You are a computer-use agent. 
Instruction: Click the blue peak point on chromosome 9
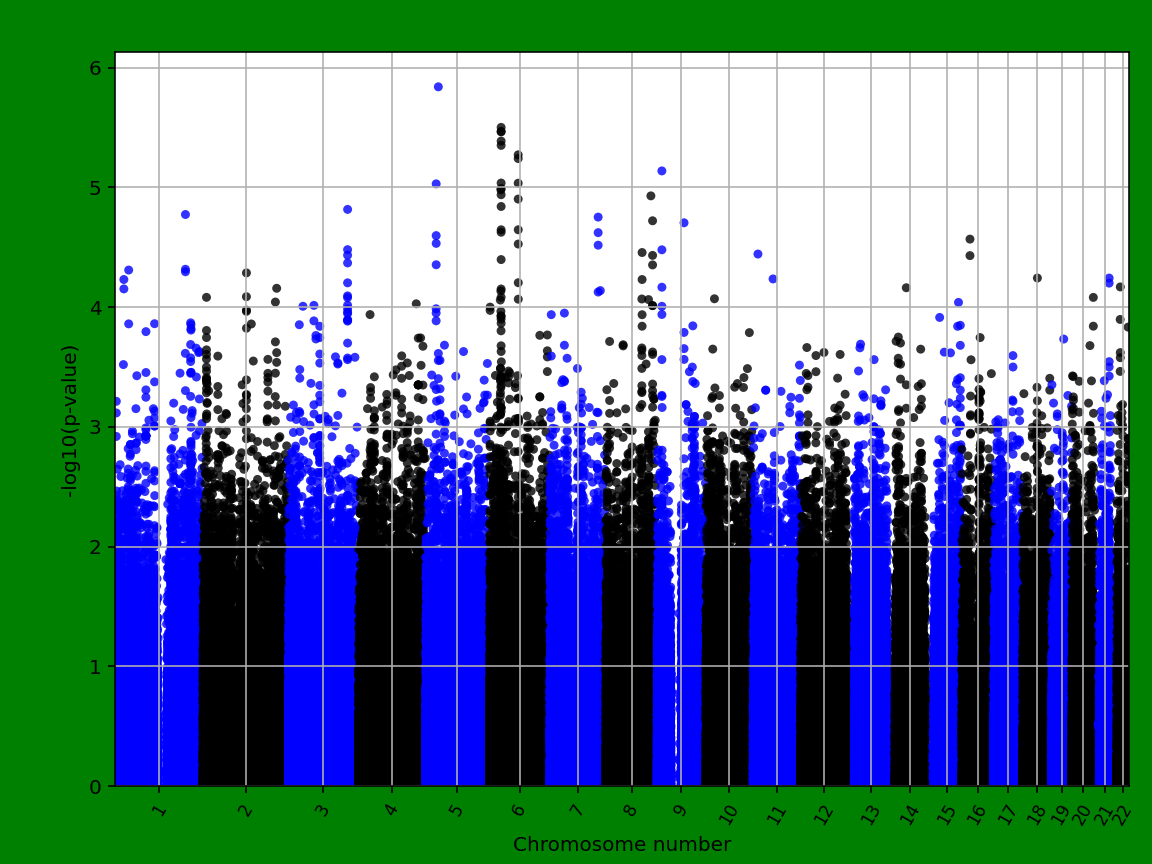(x=660, y=171)
